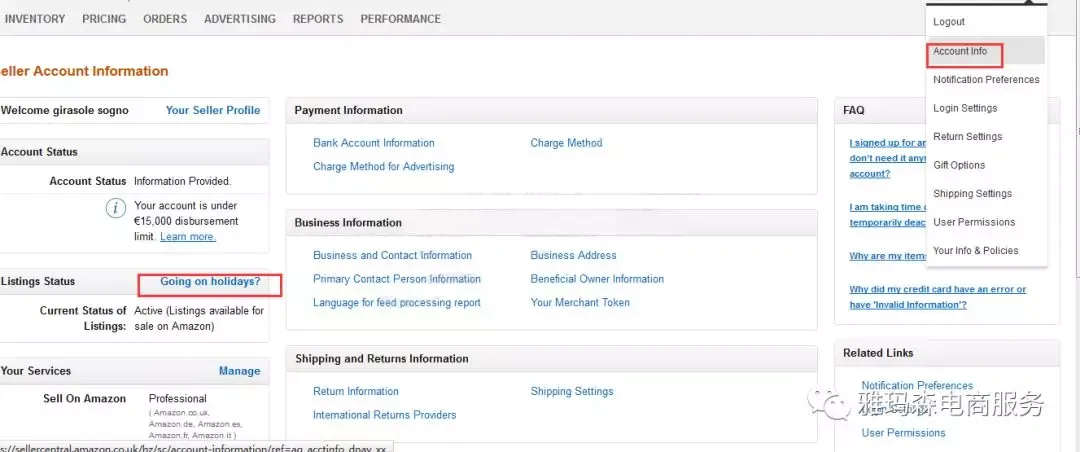Choose Shipping Settings in dropdown menu
The width and height of the screenshot is (1080, 452).
tap(973, 194)
